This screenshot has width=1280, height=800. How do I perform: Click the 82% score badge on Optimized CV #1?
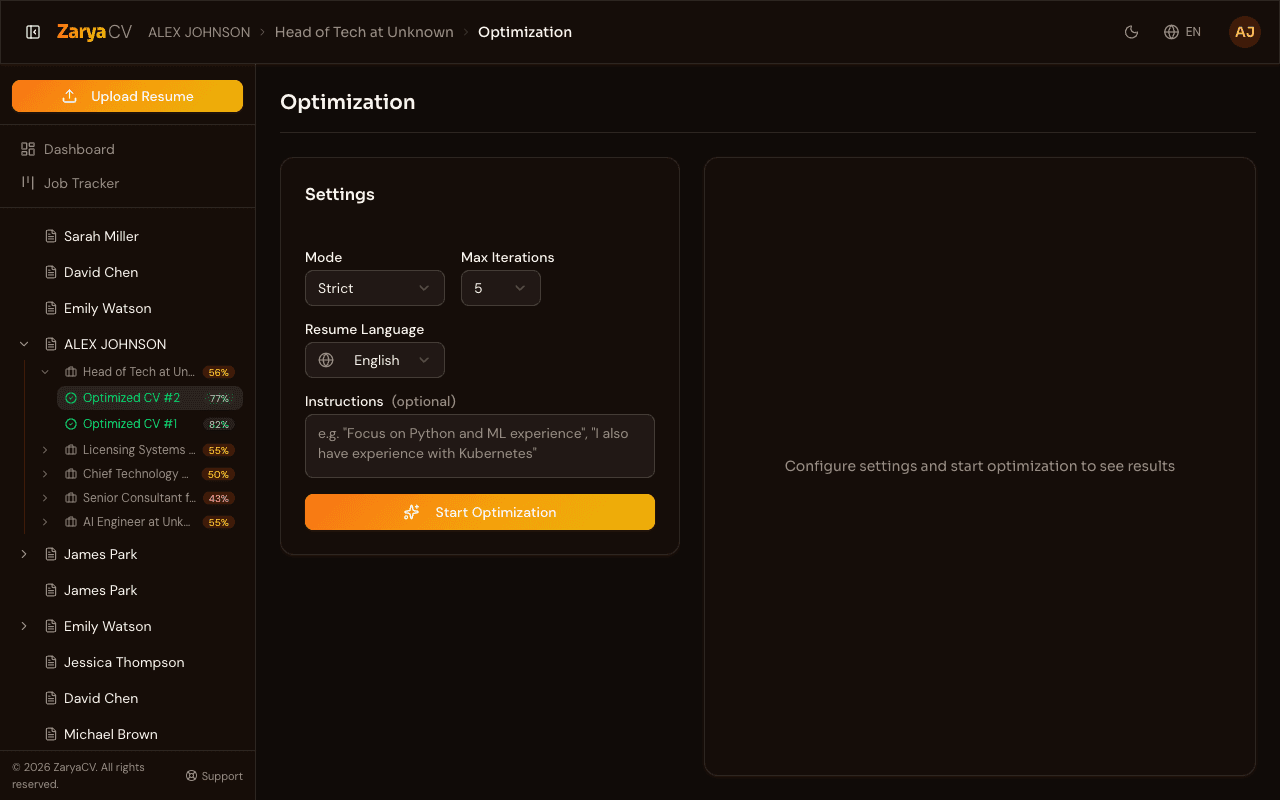tap(218, 423)
